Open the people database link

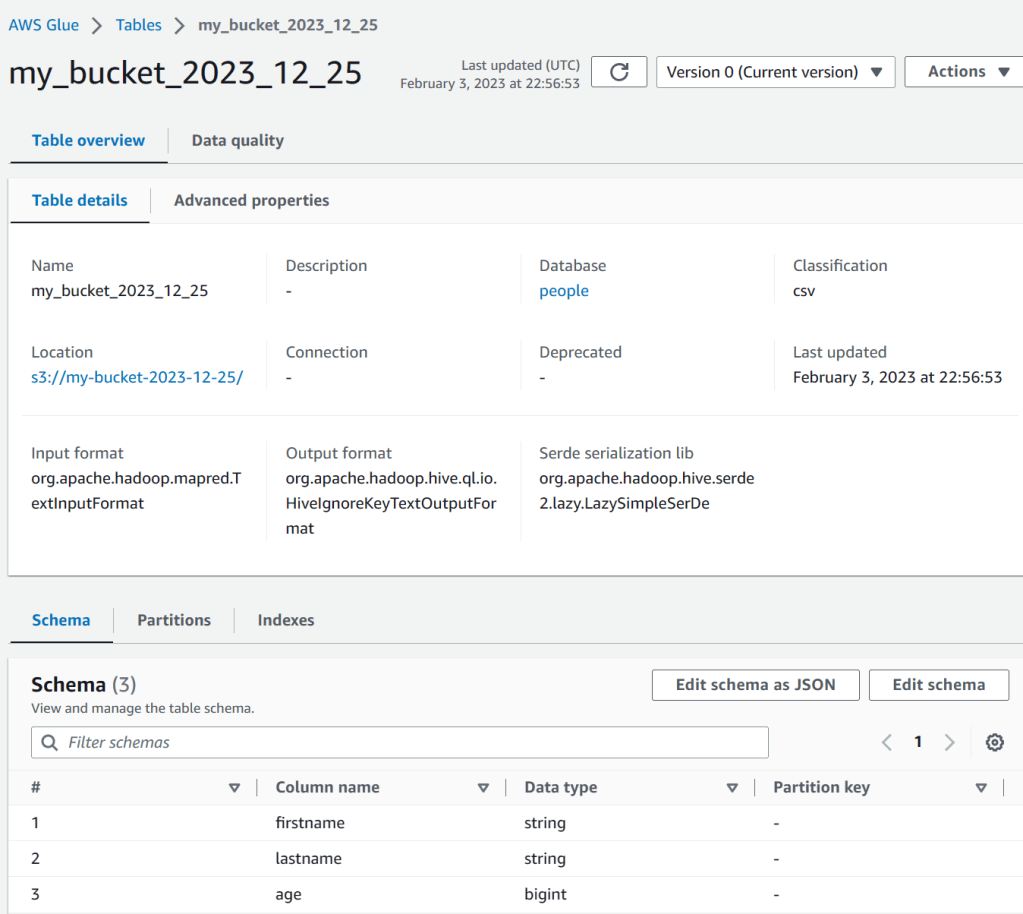tap(564, 291)
